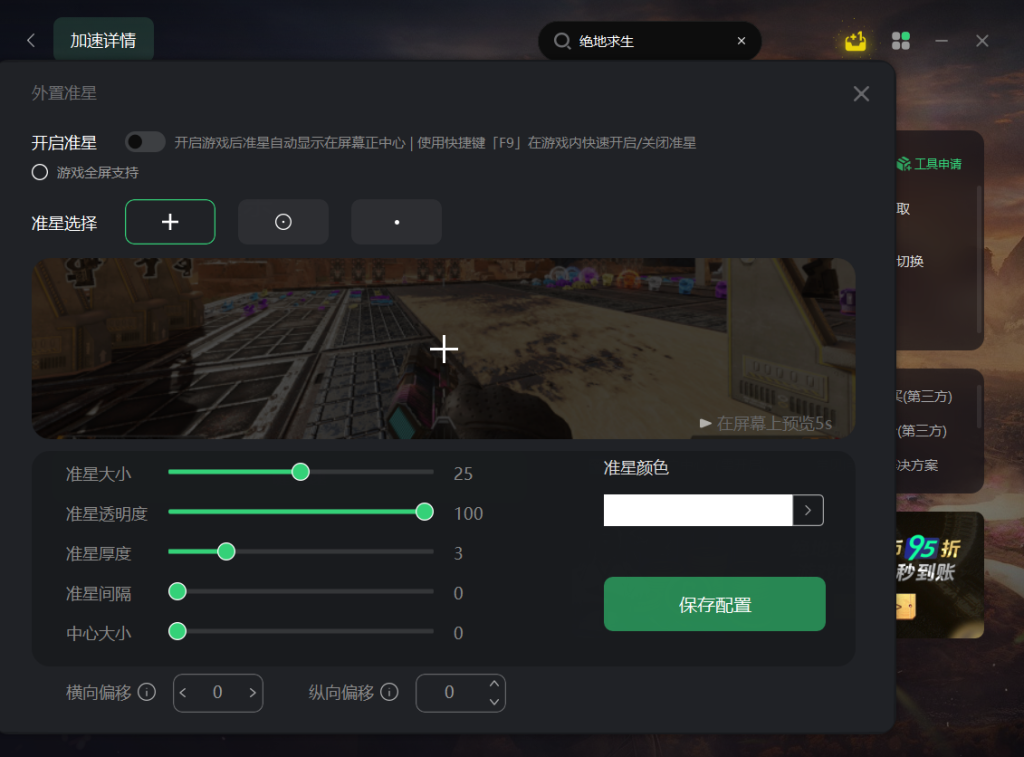Click the search magnifier icon
1024x757 pixels.
(x=562, y=41)
